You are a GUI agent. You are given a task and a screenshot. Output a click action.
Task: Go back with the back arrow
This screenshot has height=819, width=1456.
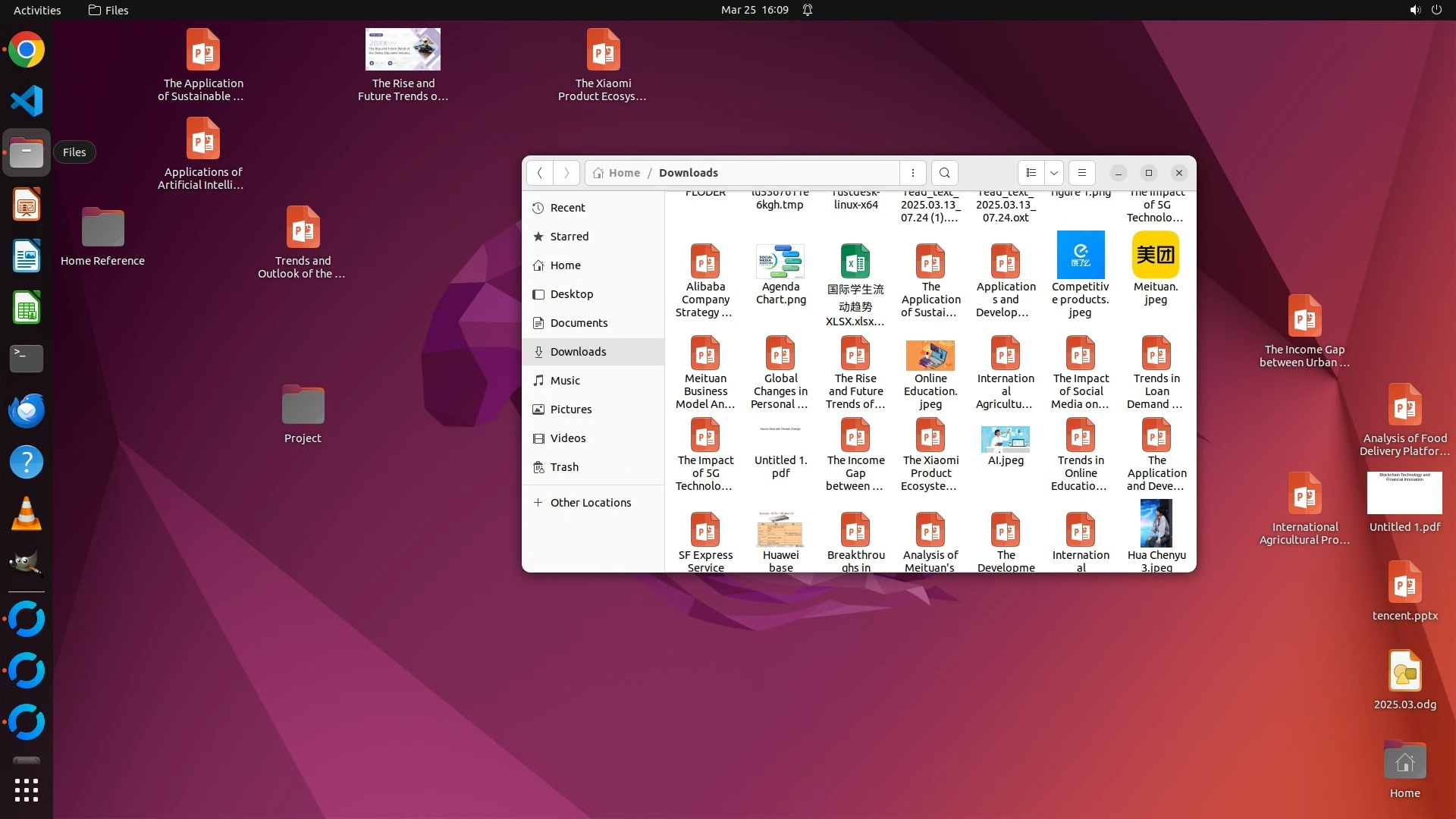pyautogui.click(x=540, y=173)
